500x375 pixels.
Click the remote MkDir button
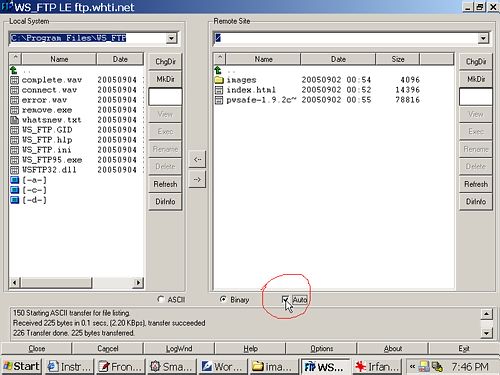476,79
